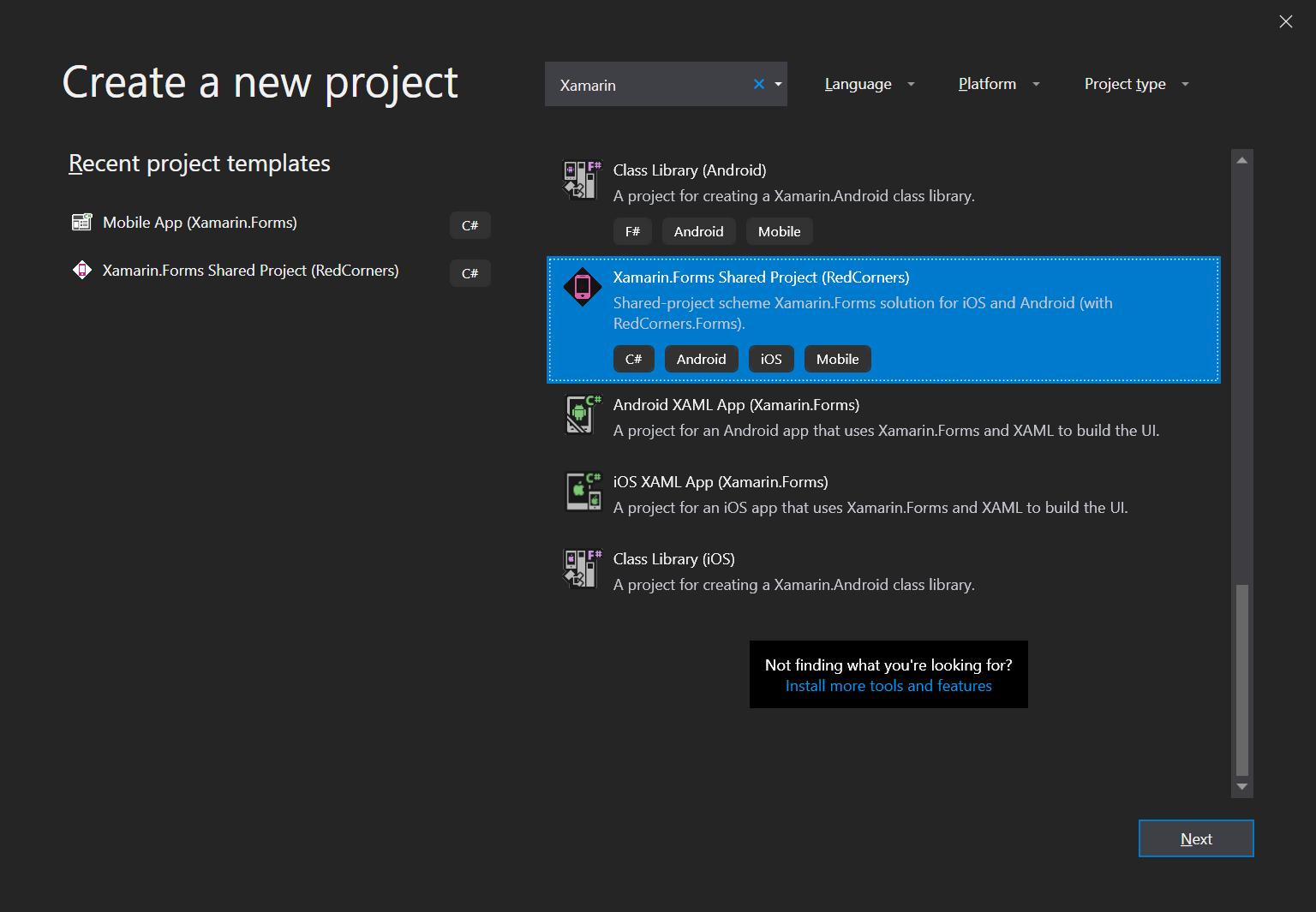This screenshot has height=912, width=1316.
Task: Click the template list scrollbar thumb
Action: 1242,679
